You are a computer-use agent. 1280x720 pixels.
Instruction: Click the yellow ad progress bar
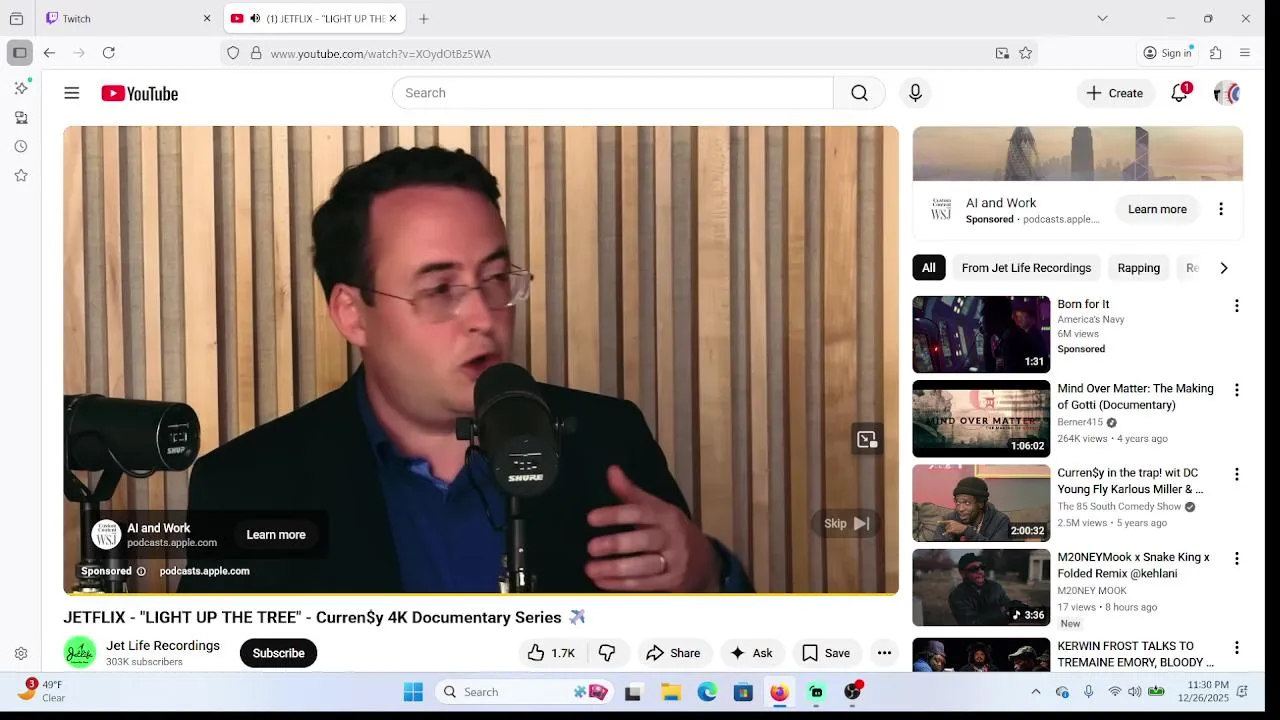click(481, 594)
